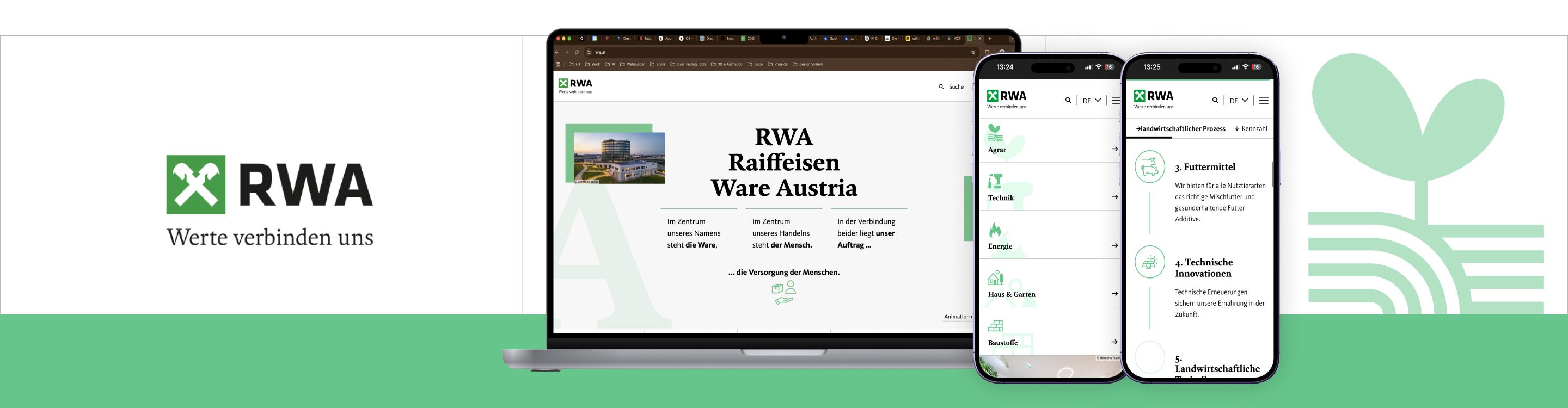Image resolution: width=1568 pixels, height=408 pixels.
Task: Click the browser back arrow in the laptop
Action: 557,52
